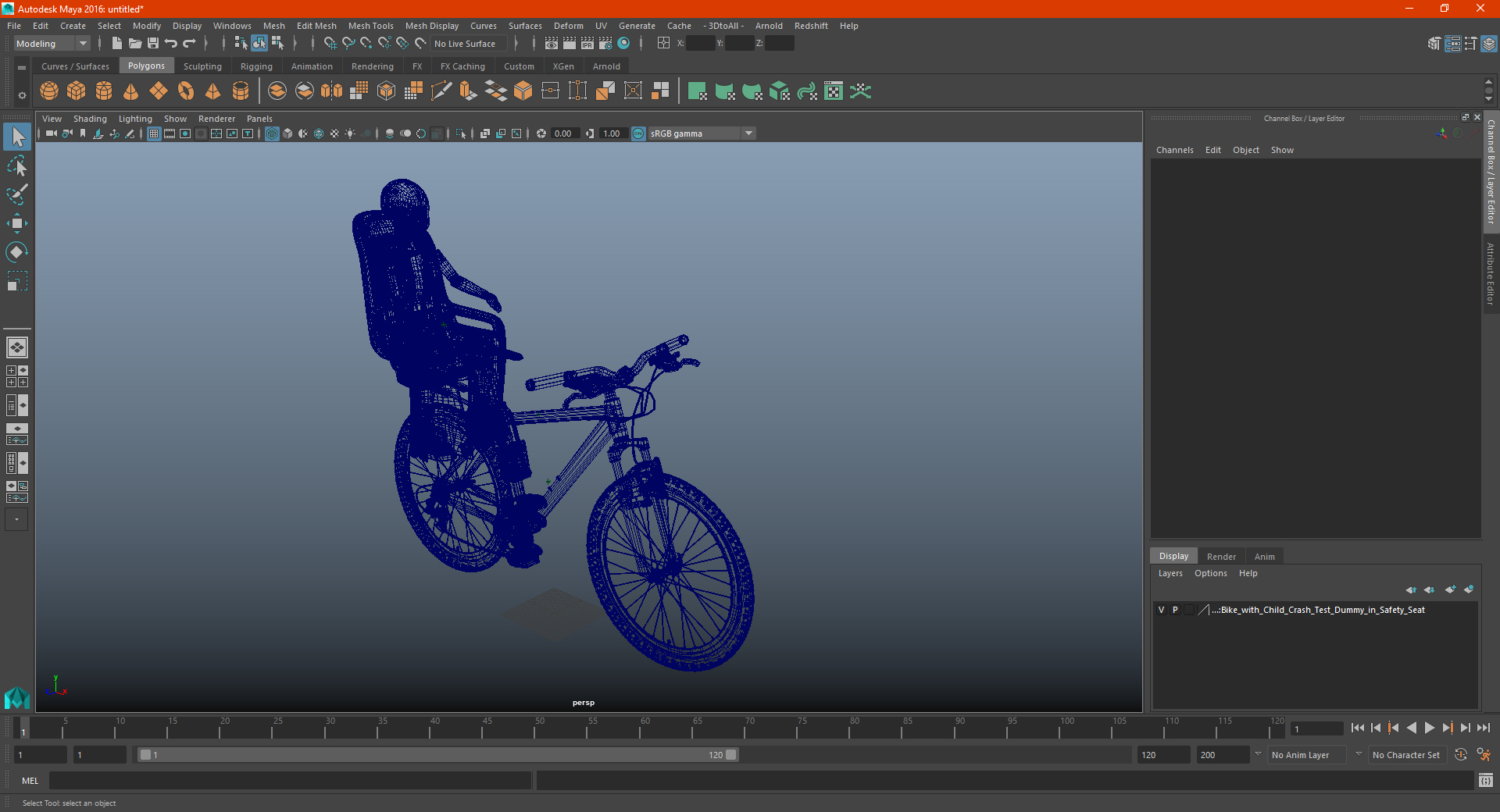This screenshot has width=1500, height=812.
Task: Open the Modeling menu set dropdown
Action: click(52, 44)
